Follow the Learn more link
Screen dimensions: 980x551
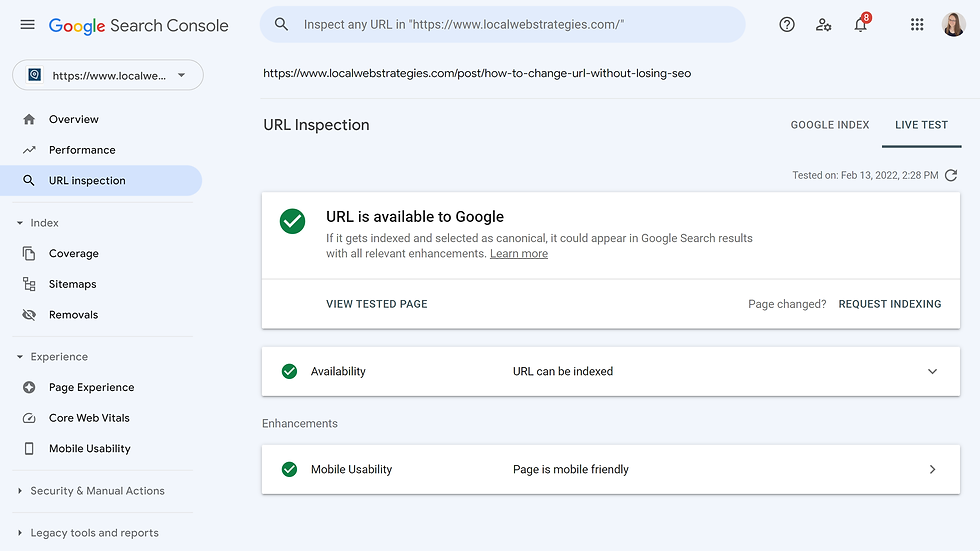(519, 254)
